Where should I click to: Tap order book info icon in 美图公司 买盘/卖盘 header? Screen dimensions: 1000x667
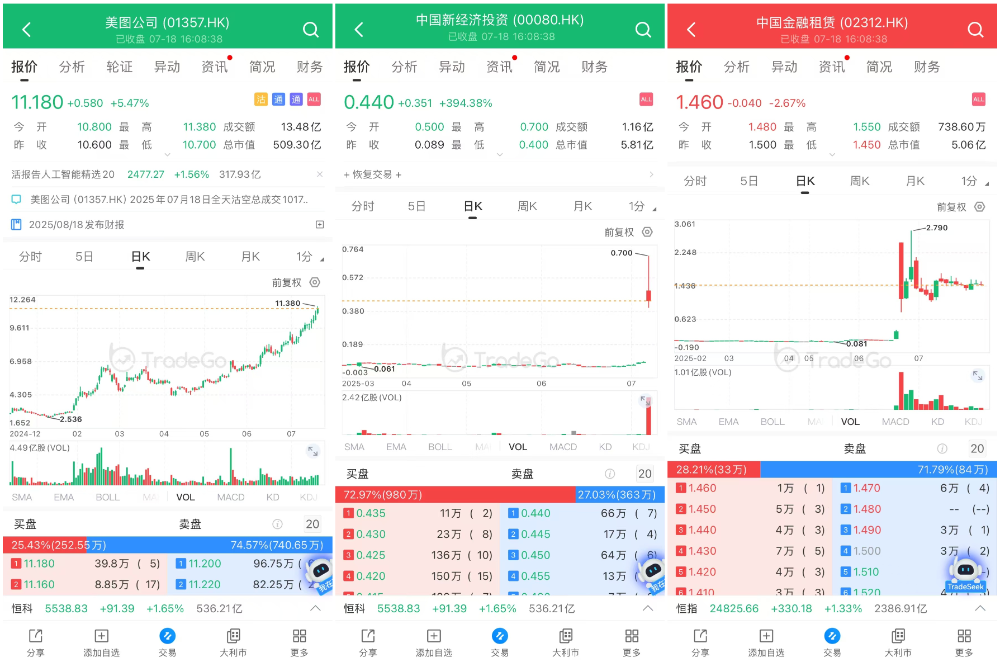click(x=277, y=524)
